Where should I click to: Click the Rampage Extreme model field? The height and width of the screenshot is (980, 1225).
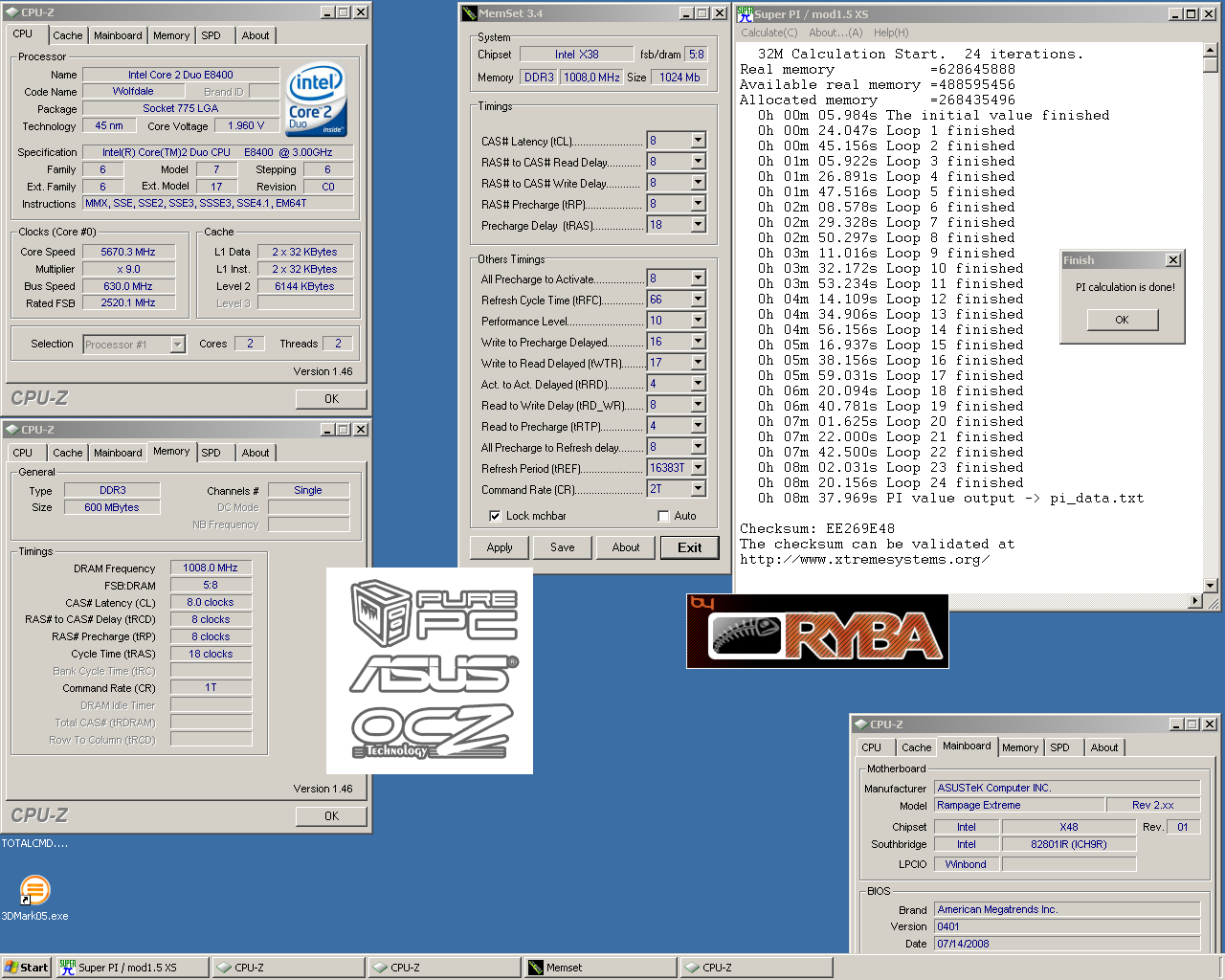[x=1018, y=805]
